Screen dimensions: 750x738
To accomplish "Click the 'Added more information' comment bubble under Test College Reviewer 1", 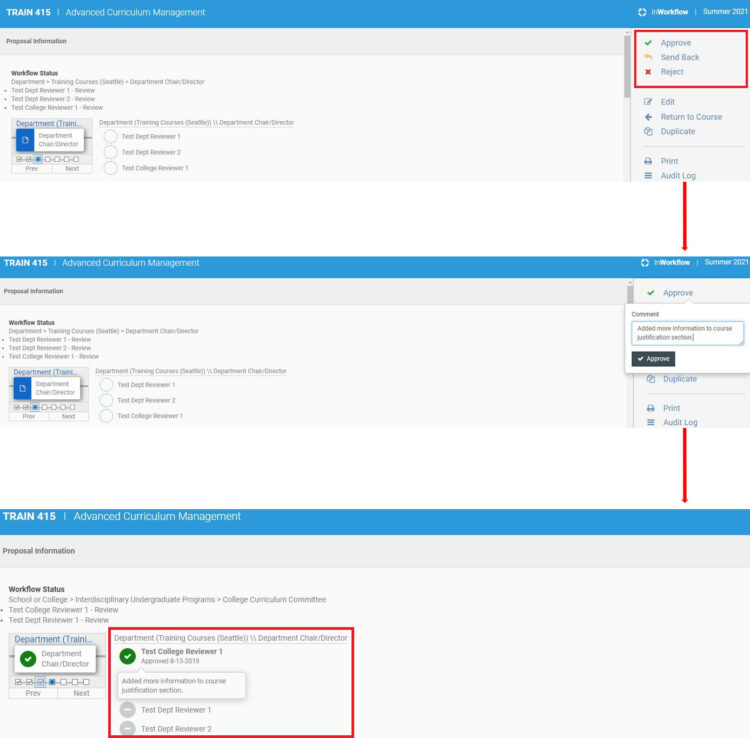I will point(181,685).
